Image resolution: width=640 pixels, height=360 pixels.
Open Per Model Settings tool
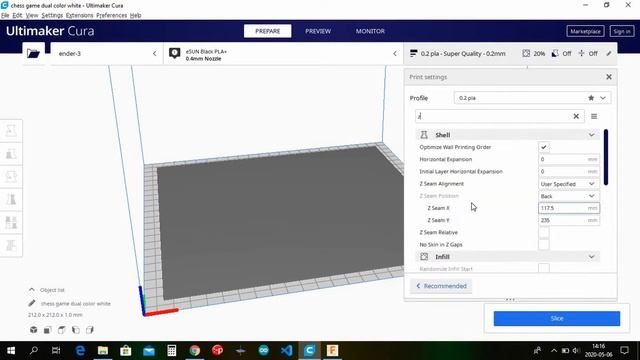click(x=11, y=223)
